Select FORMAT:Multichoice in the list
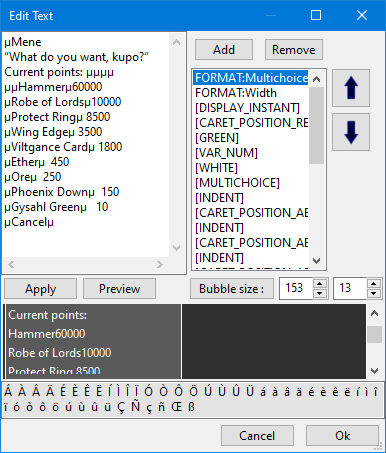This screenshot has height=453, width=386. [x=251, y=78]
